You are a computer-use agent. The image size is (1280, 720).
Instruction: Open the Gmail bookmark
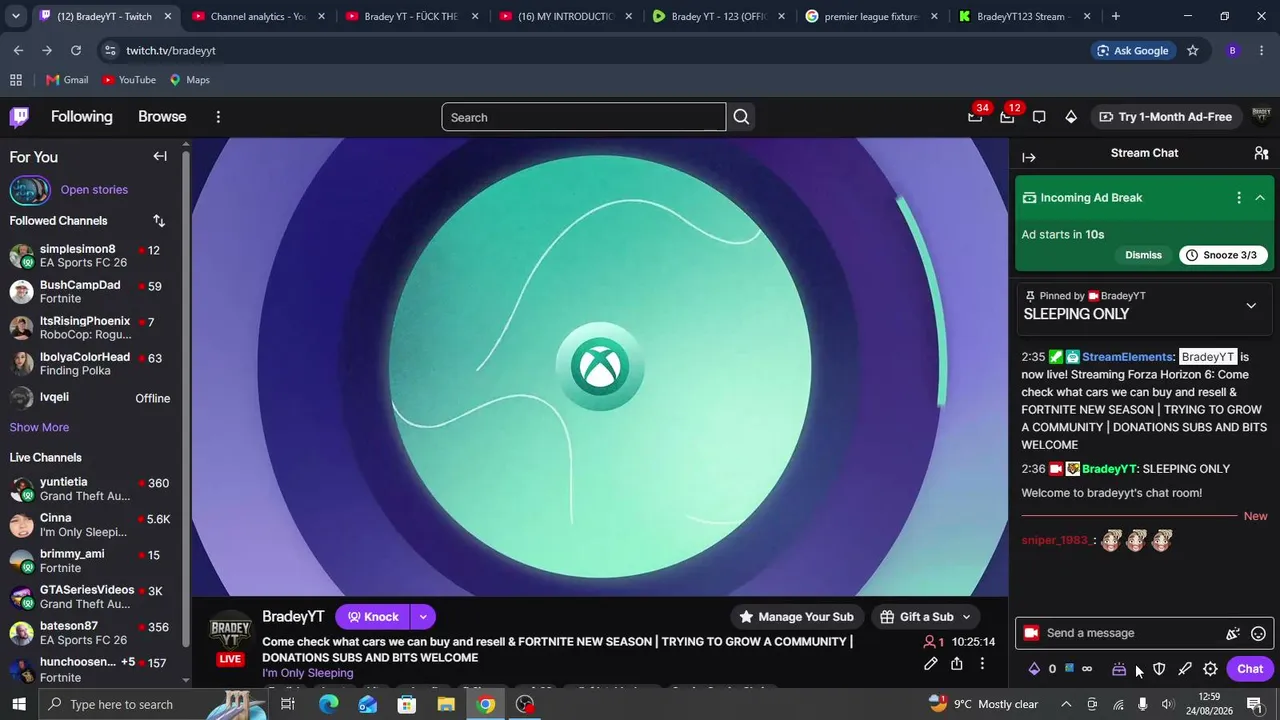pos(67,80)
